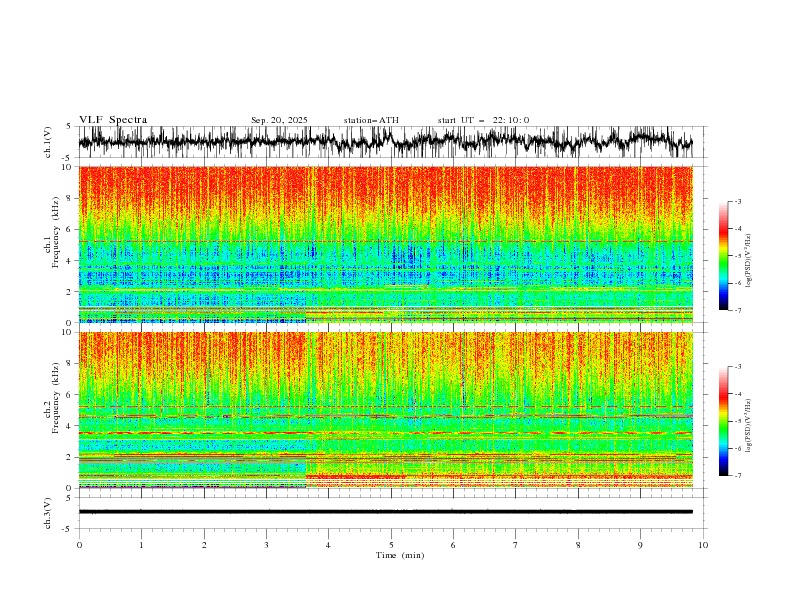The width and height of the screenshot is (792, 612).
Task: Click the "-3" value on ch.2 colorbar
Action: [737, 367]
